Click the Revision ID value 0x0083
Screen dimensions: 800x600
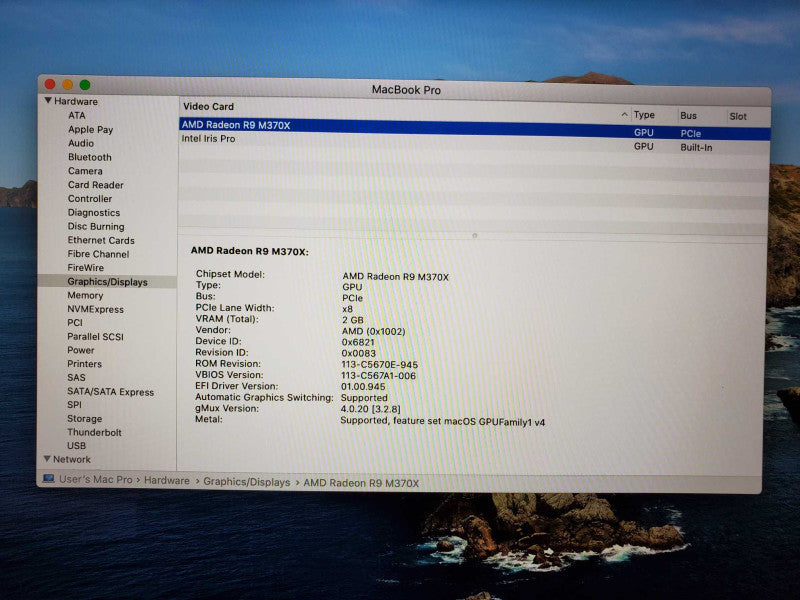pos(358,353)
